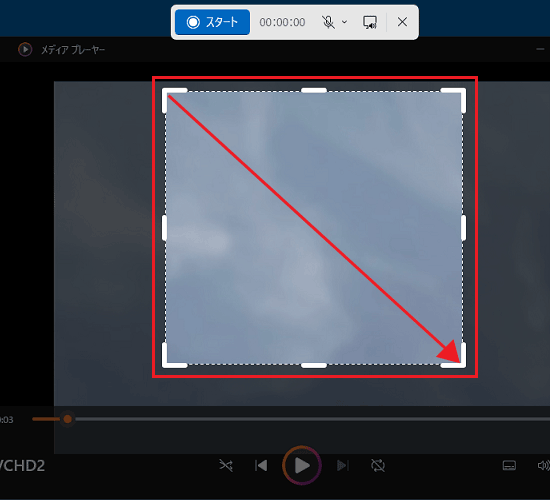This screenshot has width=550, height=500.
Task: Start recording with the スタート button
Action: click(x=213, y=22)
